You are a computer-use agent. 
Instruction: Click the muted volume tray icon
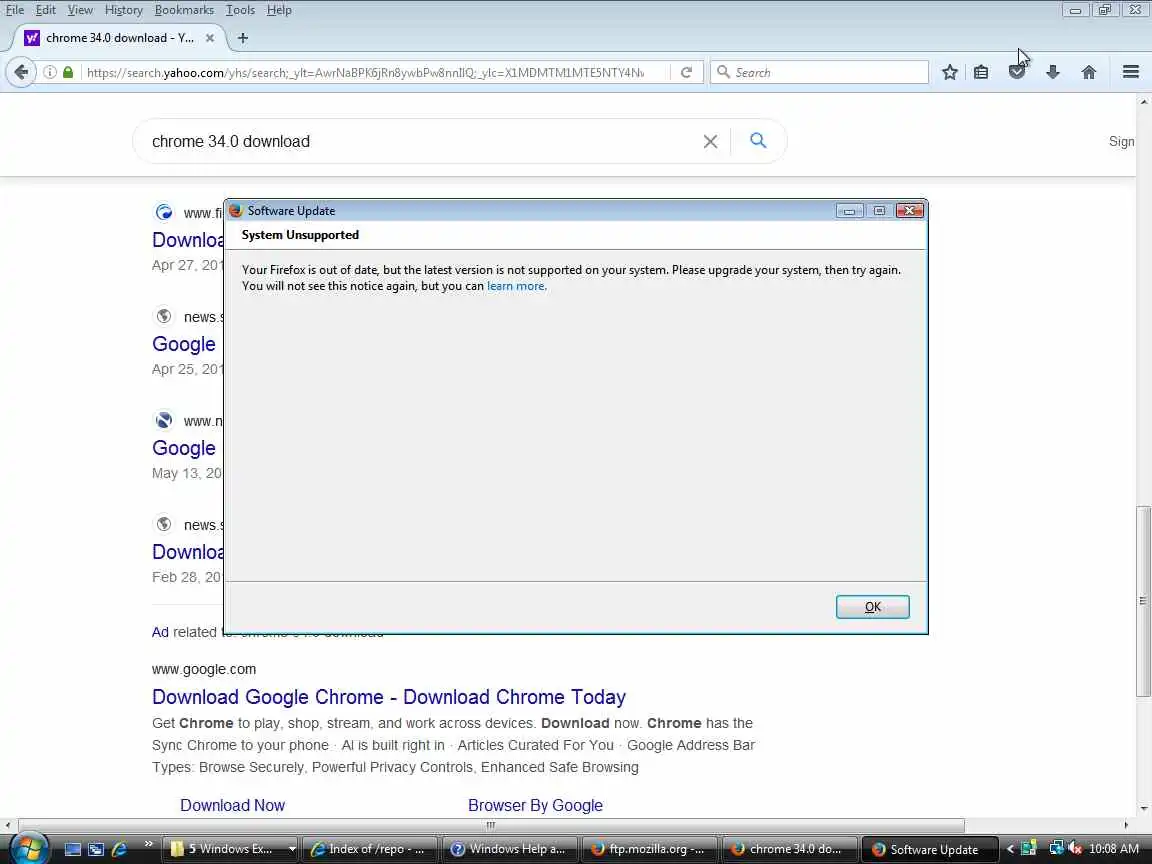[1075, 849]
